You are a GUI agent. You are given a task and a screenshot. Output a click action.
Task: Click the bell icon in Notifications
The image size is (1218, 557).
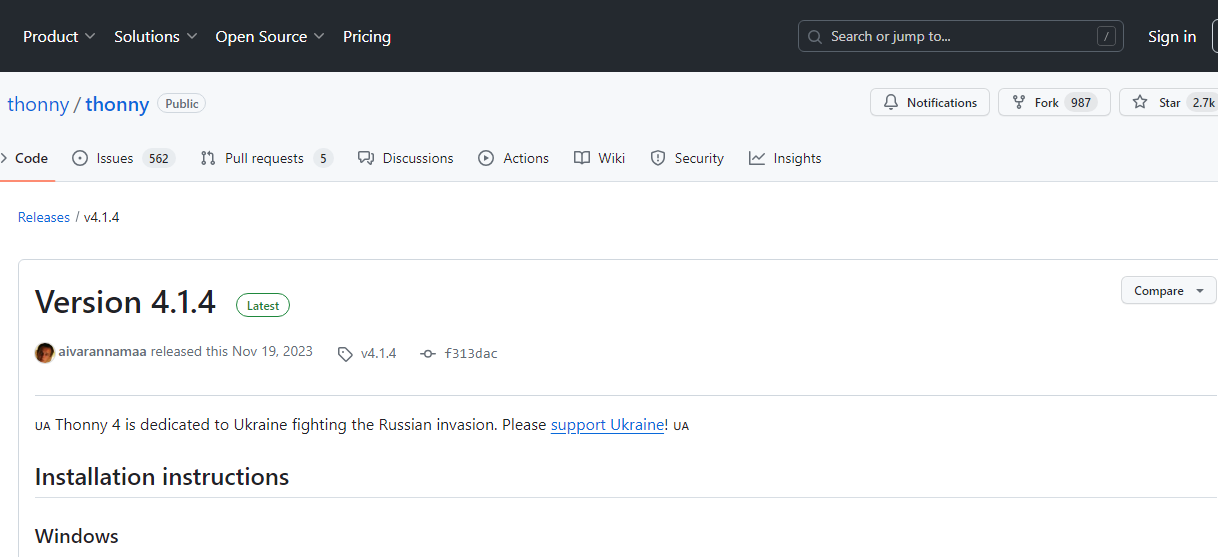[891, 103]
